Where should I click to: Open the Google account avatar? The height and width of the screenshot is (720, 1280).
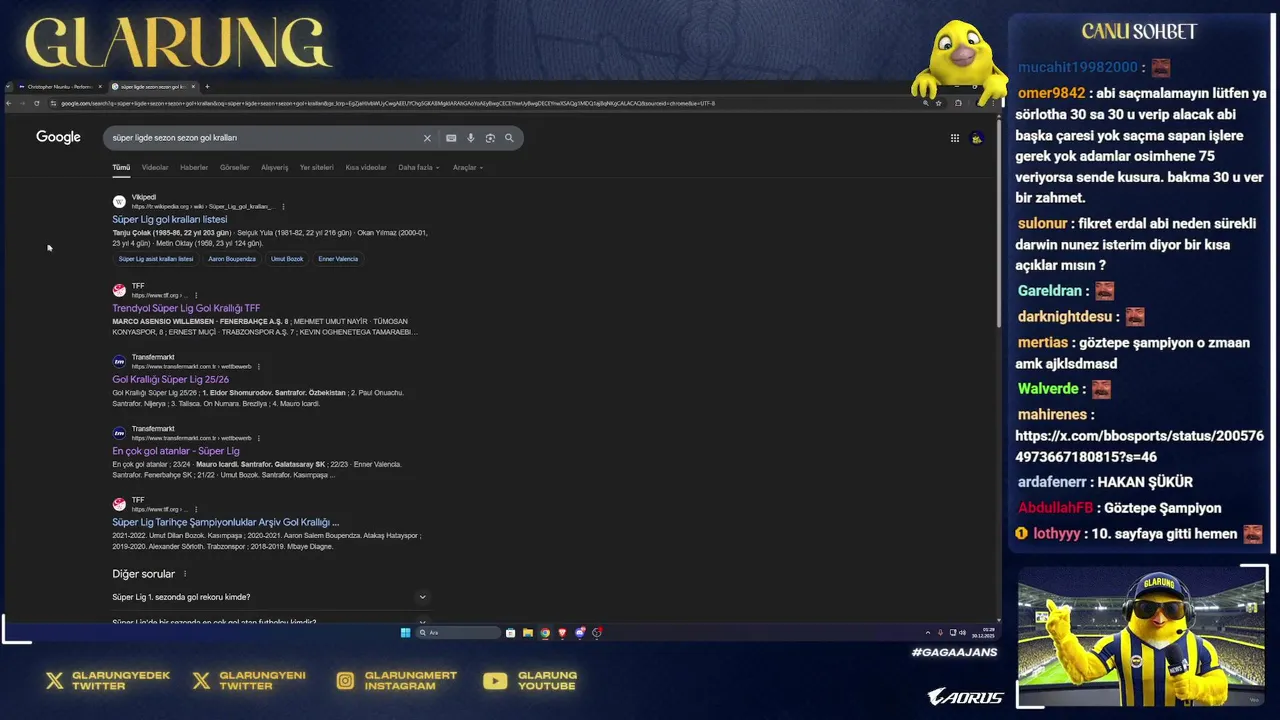(977, 138)
